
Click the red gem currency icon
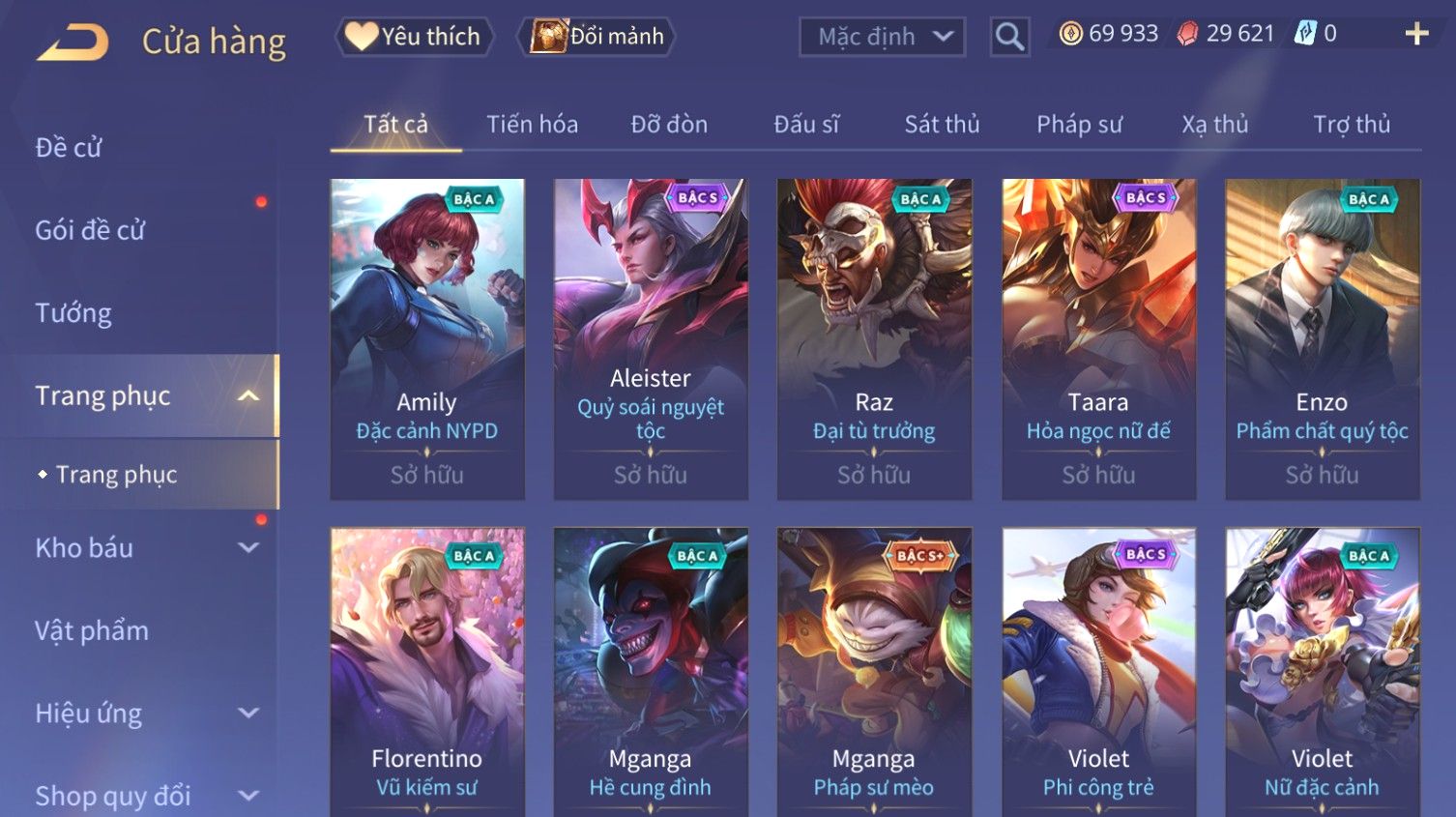coord(1187,34)
